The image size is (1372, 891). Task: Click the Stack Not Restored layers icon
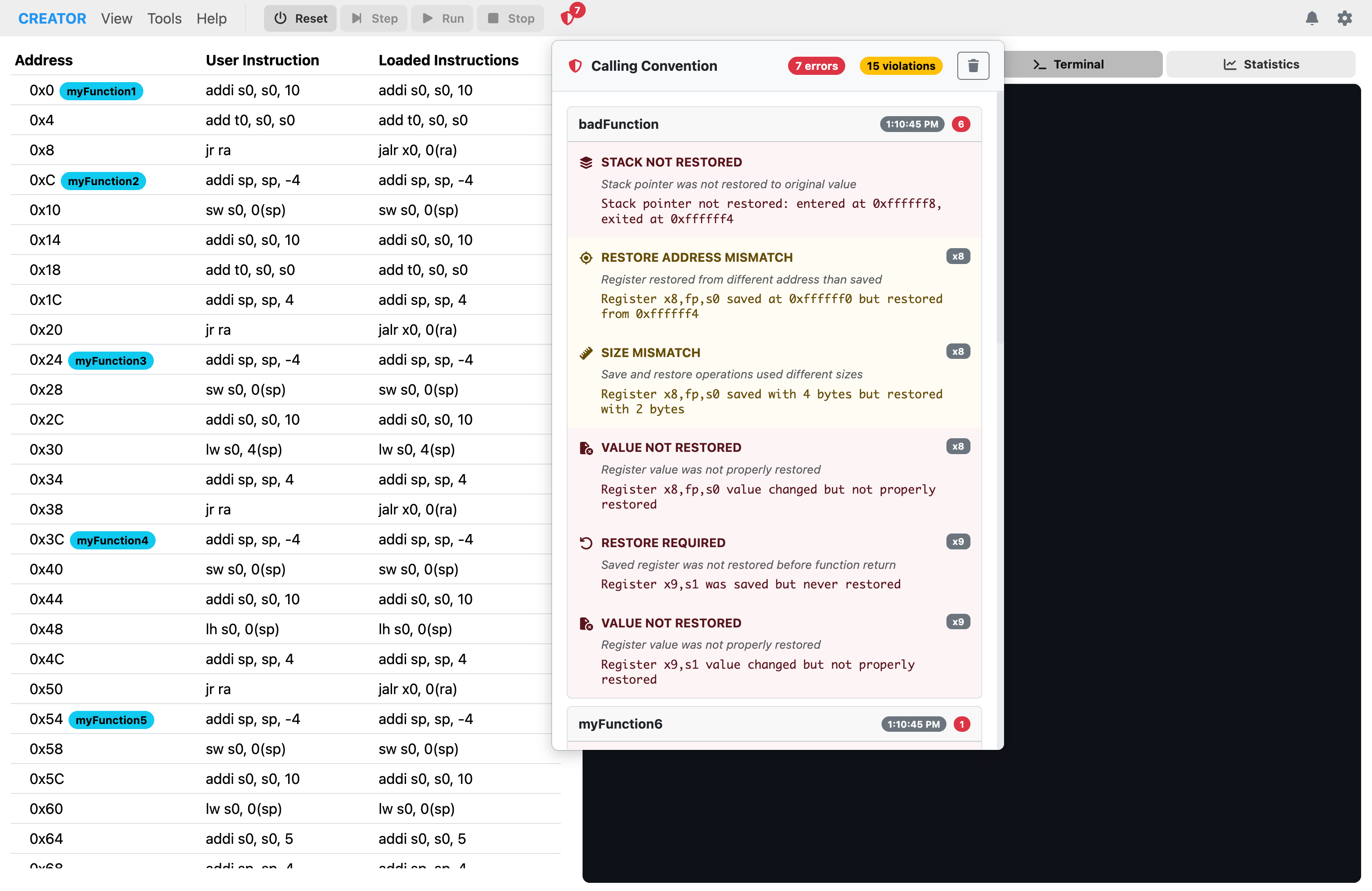(586, 162)
